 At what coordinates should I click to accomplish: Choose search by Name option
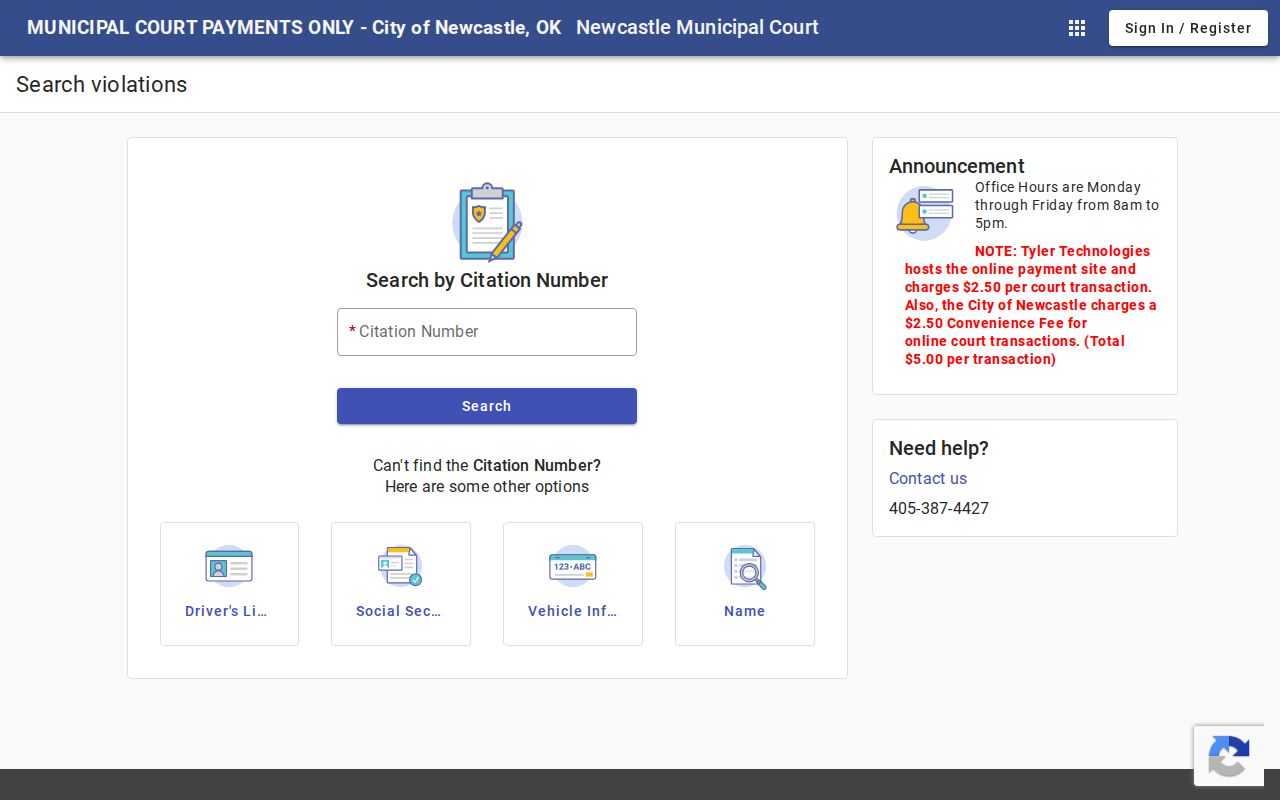(x=745, y=584)
